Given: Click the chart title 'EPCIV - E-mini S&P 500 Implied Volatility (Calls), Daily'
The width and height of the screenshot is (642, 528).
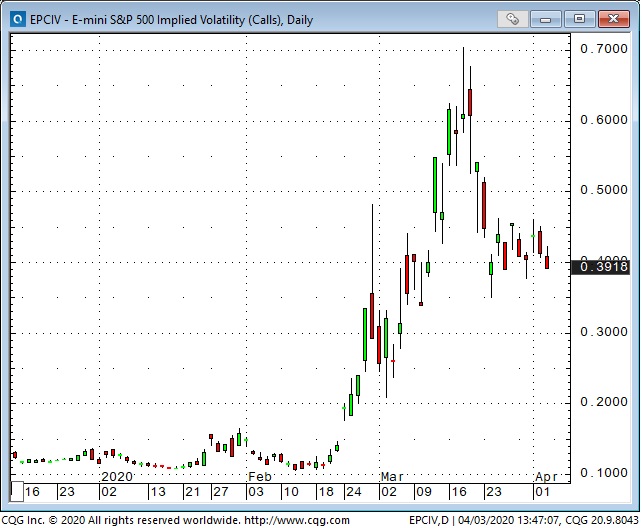Looking at the screenshot, I should tap(172, 20).
